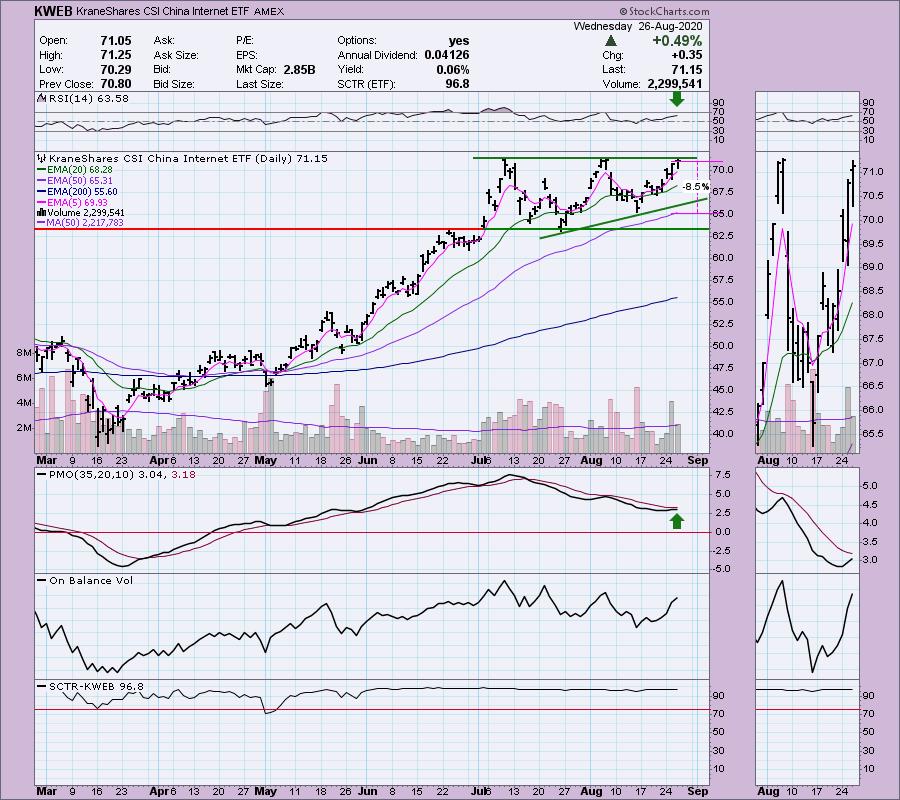The image size is (900, 800).
Task: Select the Open value 71.05
Action: 116,41
